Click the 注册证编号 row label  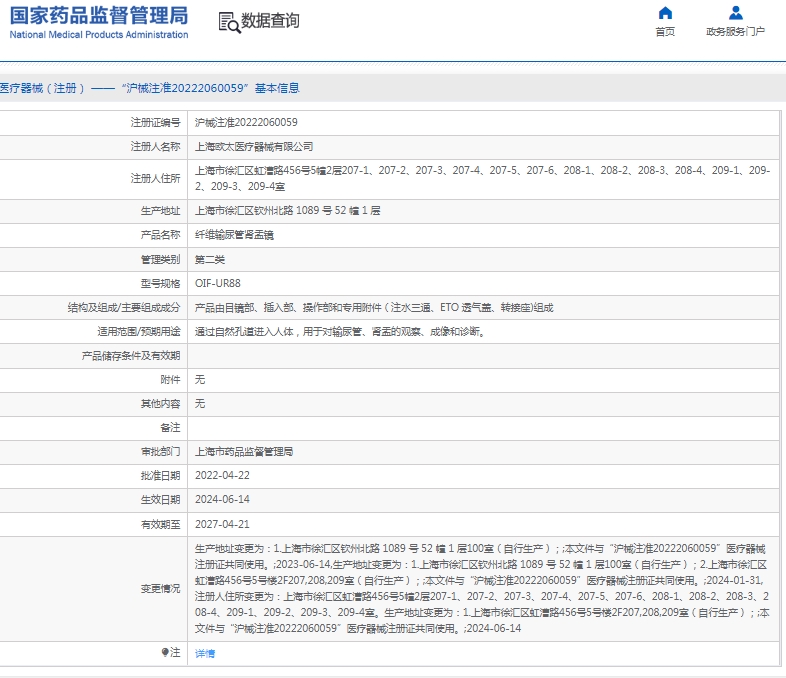tap(155, 123)
